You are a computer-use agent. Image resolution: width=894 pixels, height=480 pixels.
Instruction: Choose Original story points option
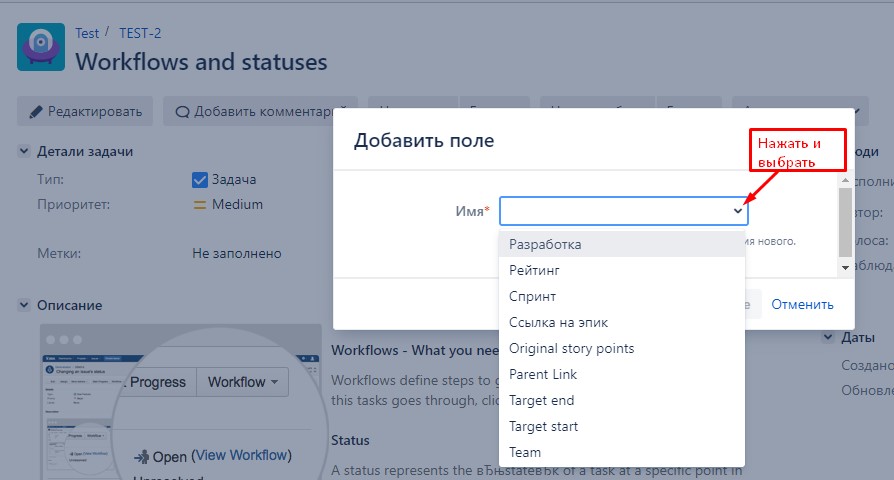pos(621,348)
